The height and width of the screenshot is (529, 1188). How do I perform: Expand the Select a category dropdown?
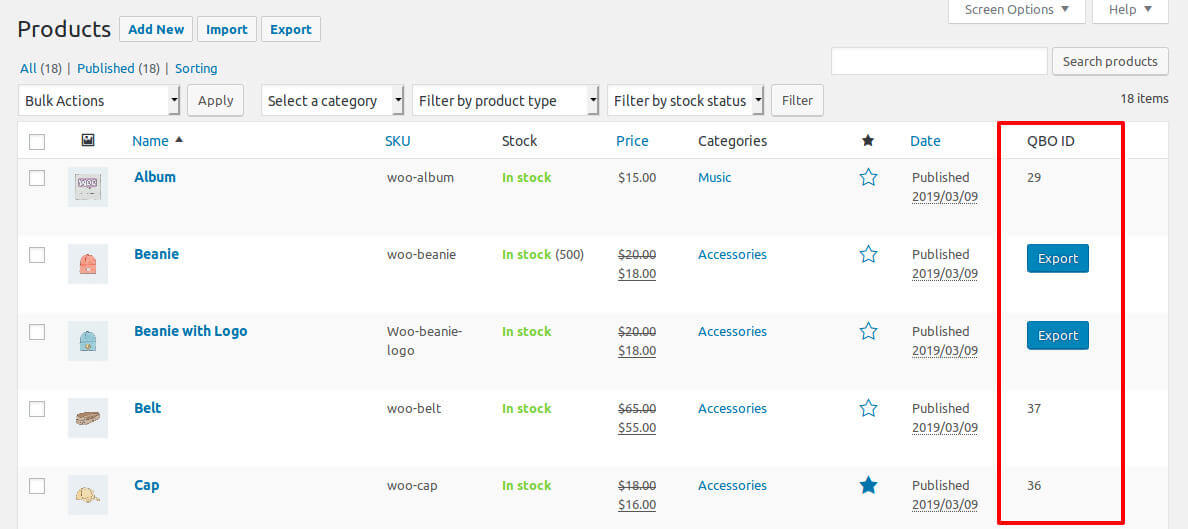tap(333, 100)
